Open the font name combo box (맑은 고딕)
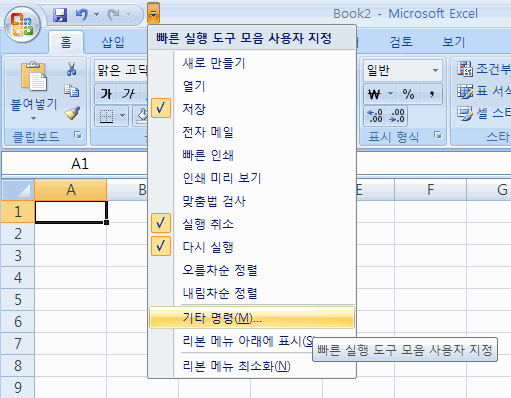 point(121,70)
